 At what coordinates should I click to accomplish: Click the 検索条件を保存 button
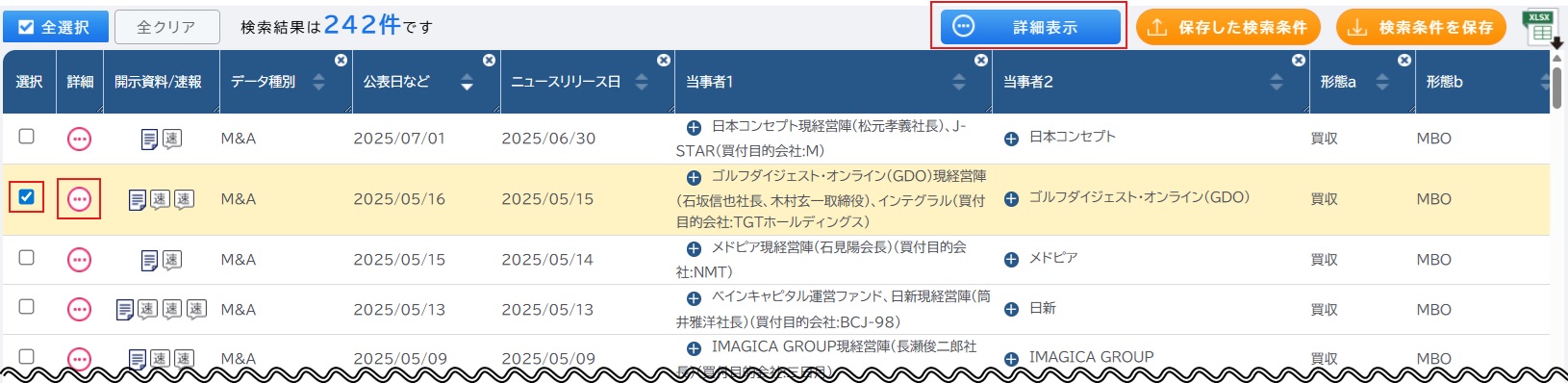click(1423, 27)
